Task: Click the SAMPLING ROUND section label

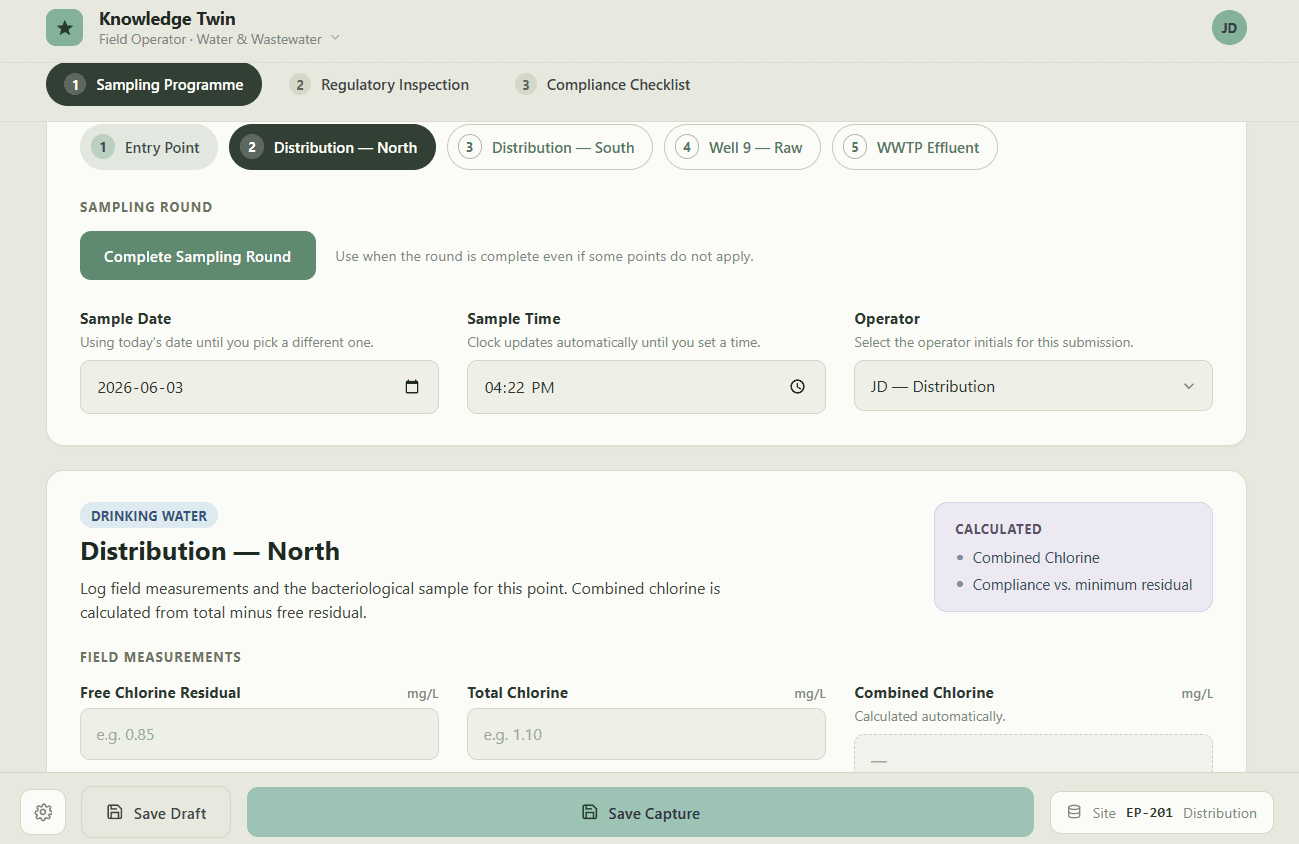Action: click(x=146, y=207)
